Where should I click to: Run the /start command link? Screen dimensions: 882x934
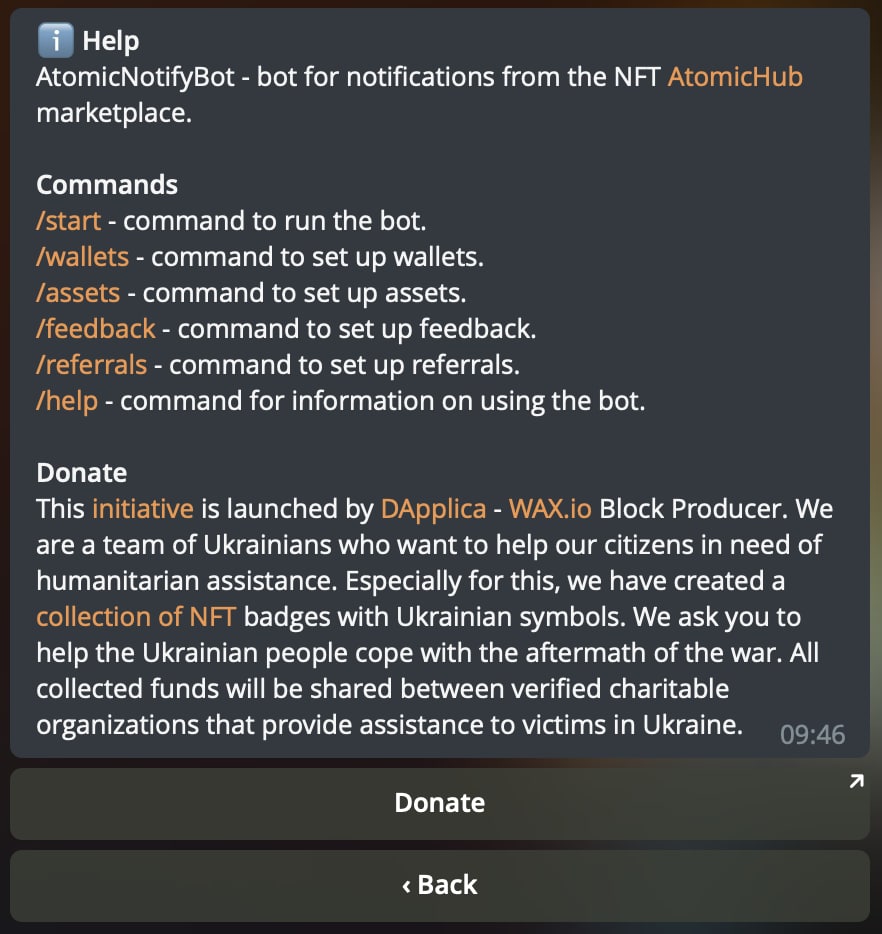tap(68, 221)
